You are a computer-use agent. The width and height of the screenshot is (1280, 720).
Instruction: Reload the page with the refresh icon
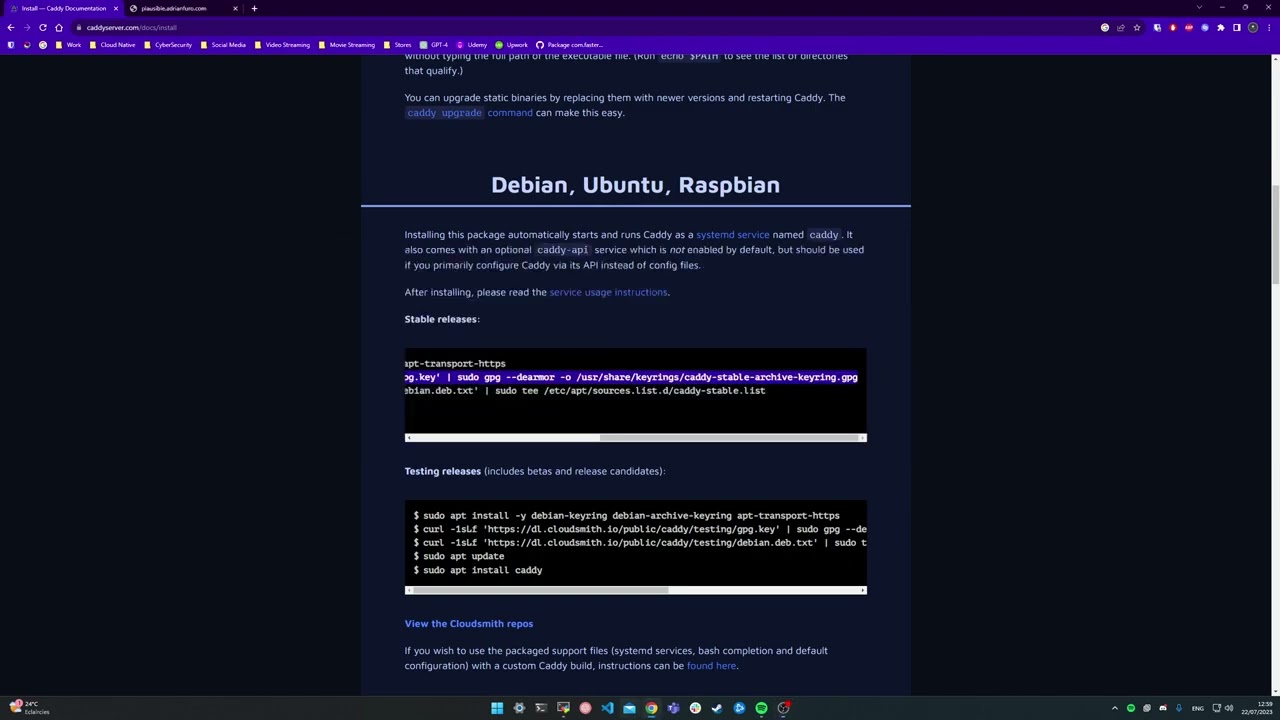(x=43, y=27)
